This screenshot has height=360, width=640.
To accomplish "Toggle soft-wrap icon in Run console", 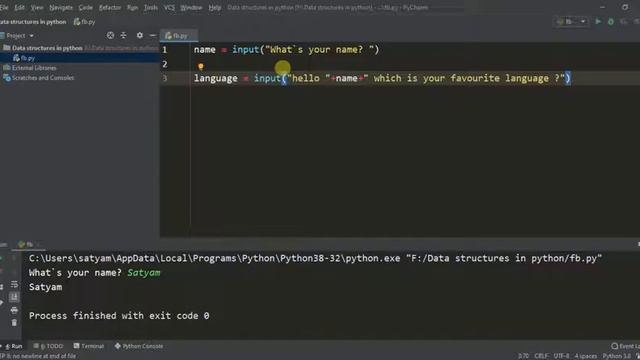I will [x=14, y=284].
